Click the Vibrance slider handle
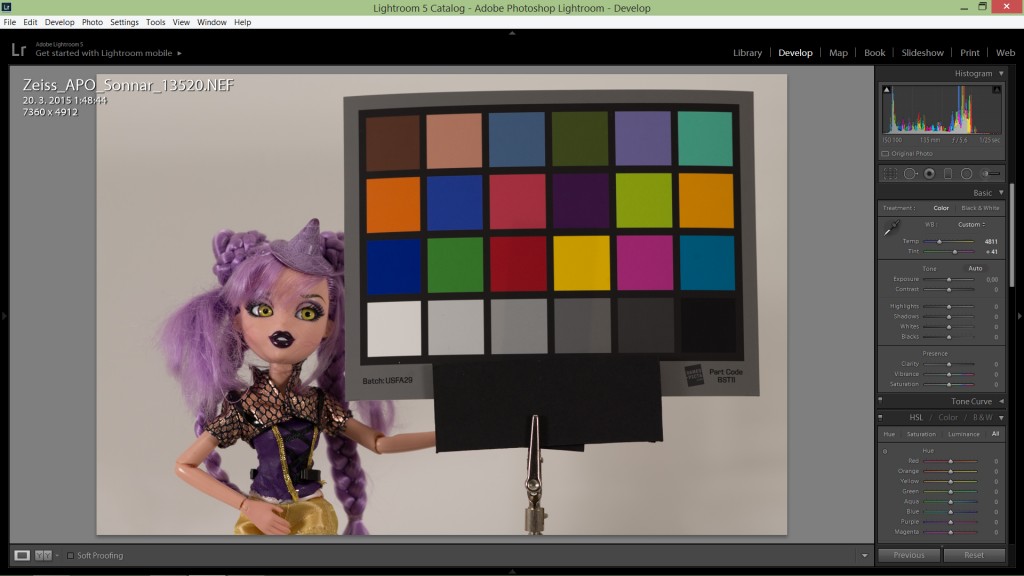The width and height of the screenshot is (1024, 576). click(949, 374)
